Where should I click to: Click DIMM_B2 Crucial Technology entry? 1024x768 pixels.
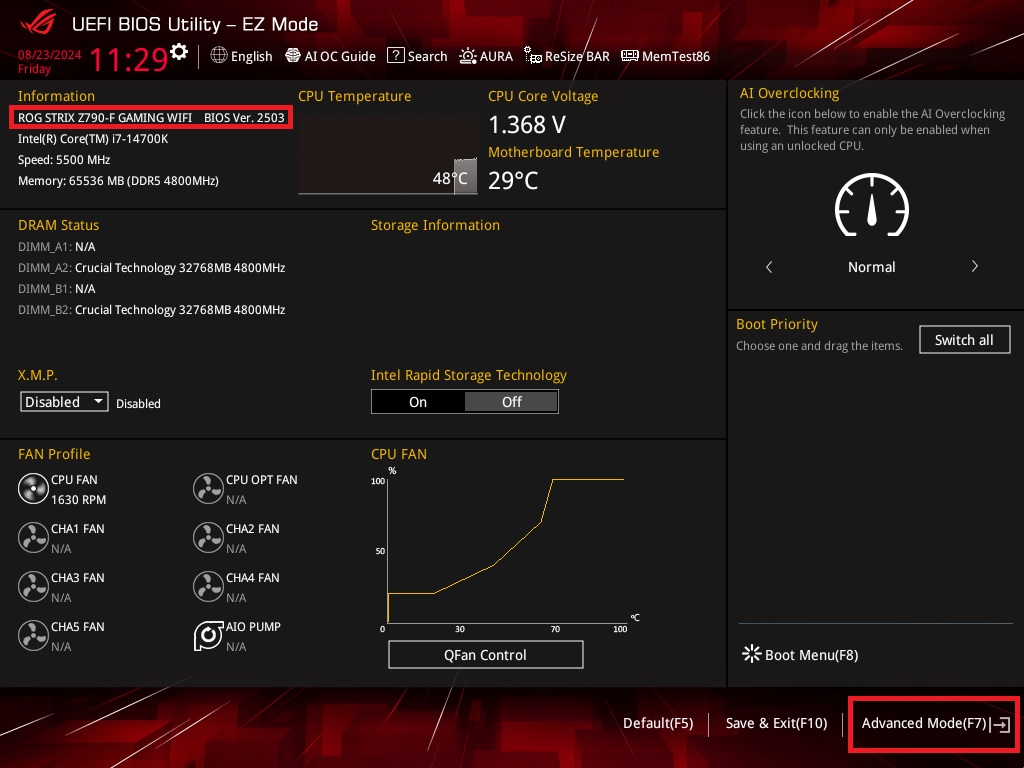pos(152,309)
